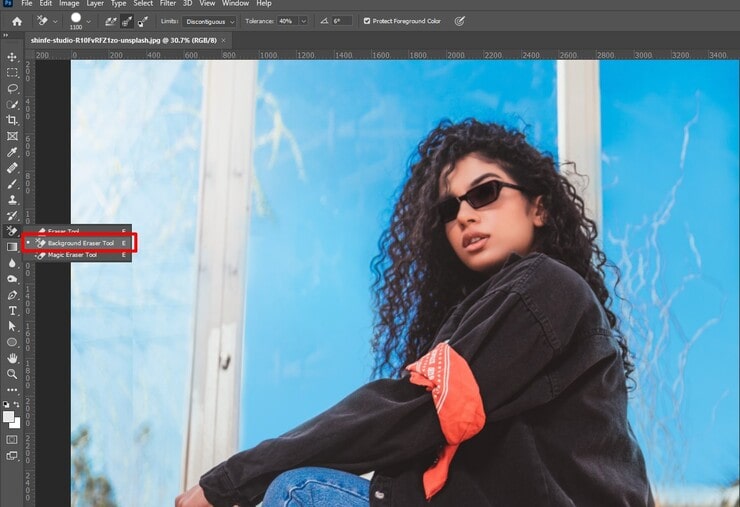Viewport: 740px width, 507px height.
Task: Choose Background Eraser Tool from flyout
Action: coord(78,243)
